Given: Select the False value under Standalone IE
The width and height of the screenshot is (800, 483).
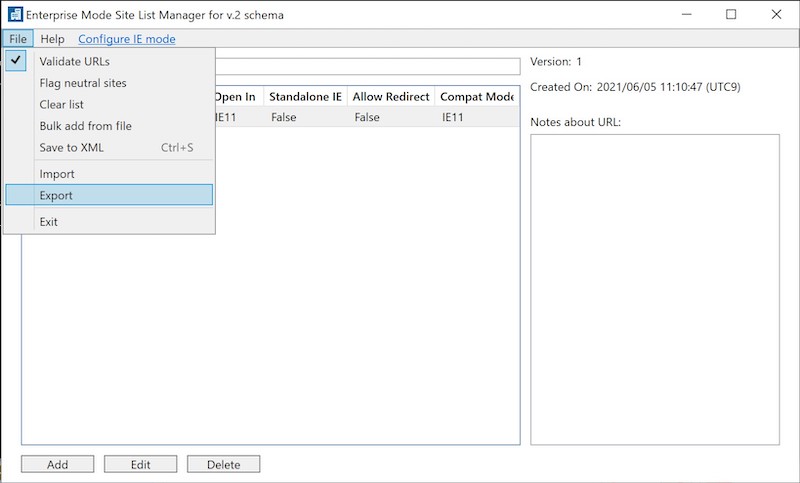Looking at the screenshot, I should 284,117.
